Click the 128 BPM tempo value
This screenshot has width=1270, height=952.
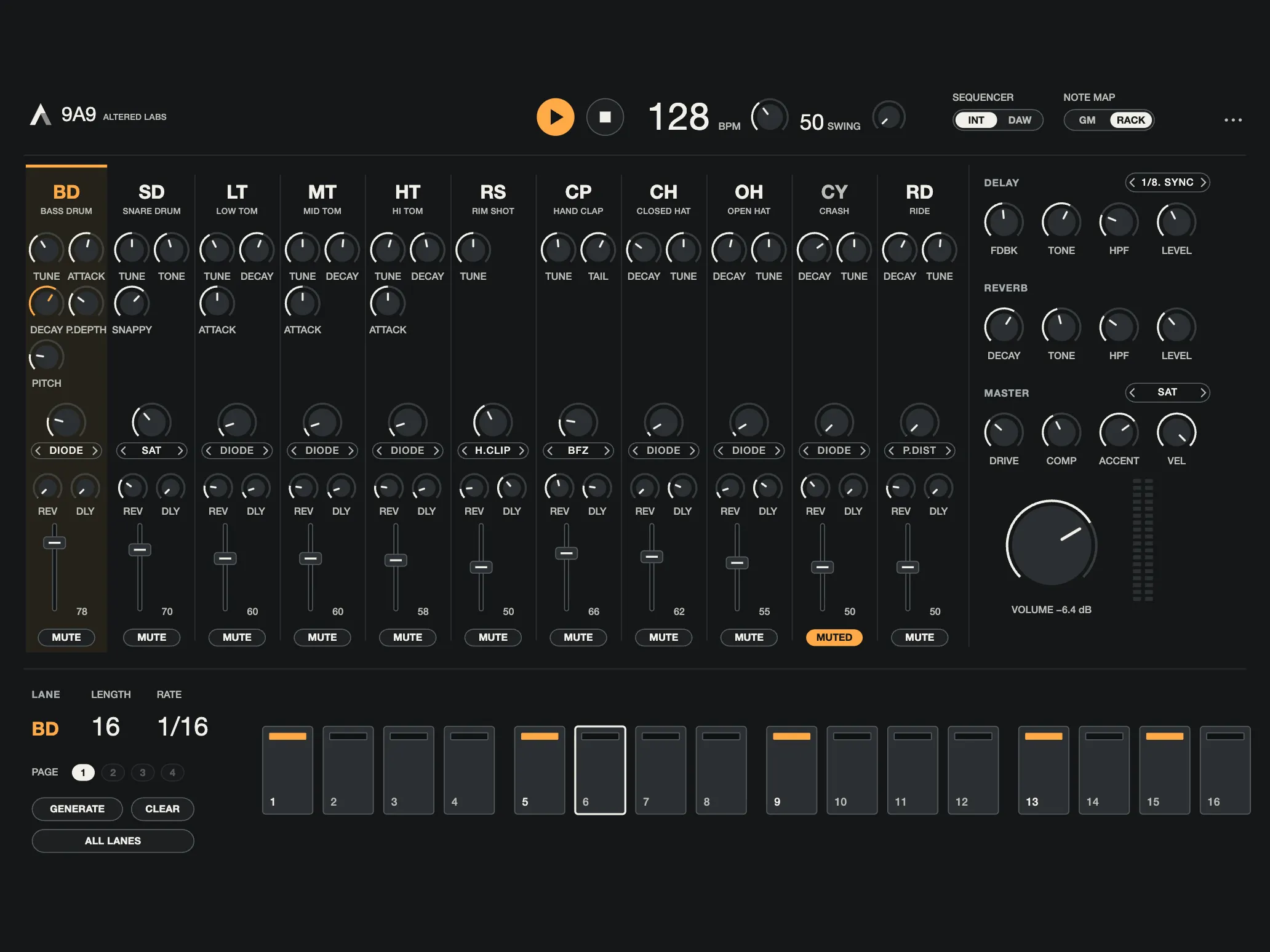[679, 117]
